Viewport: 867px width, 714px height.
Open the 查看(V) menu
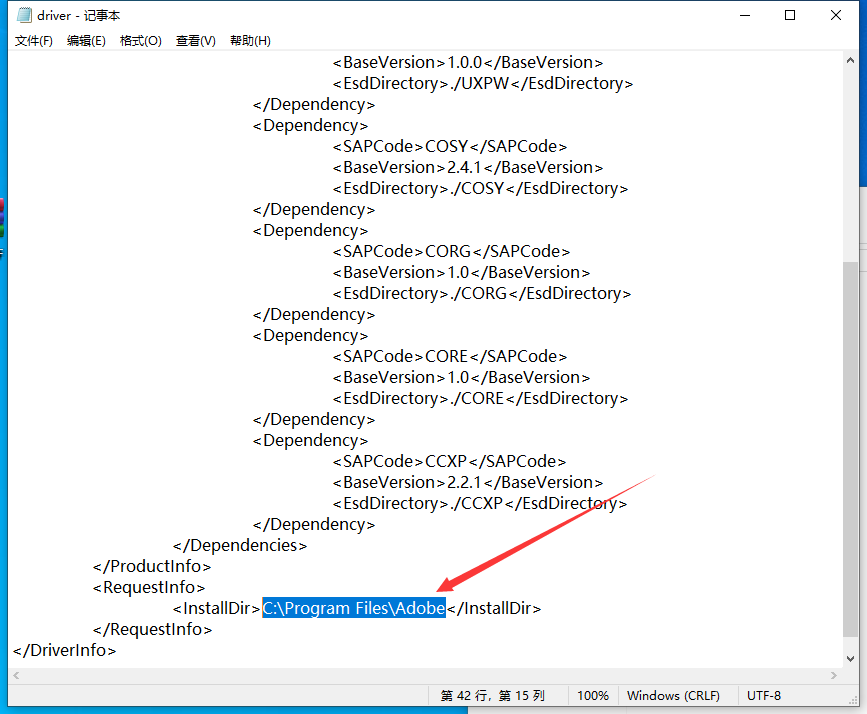click(196, 41)
